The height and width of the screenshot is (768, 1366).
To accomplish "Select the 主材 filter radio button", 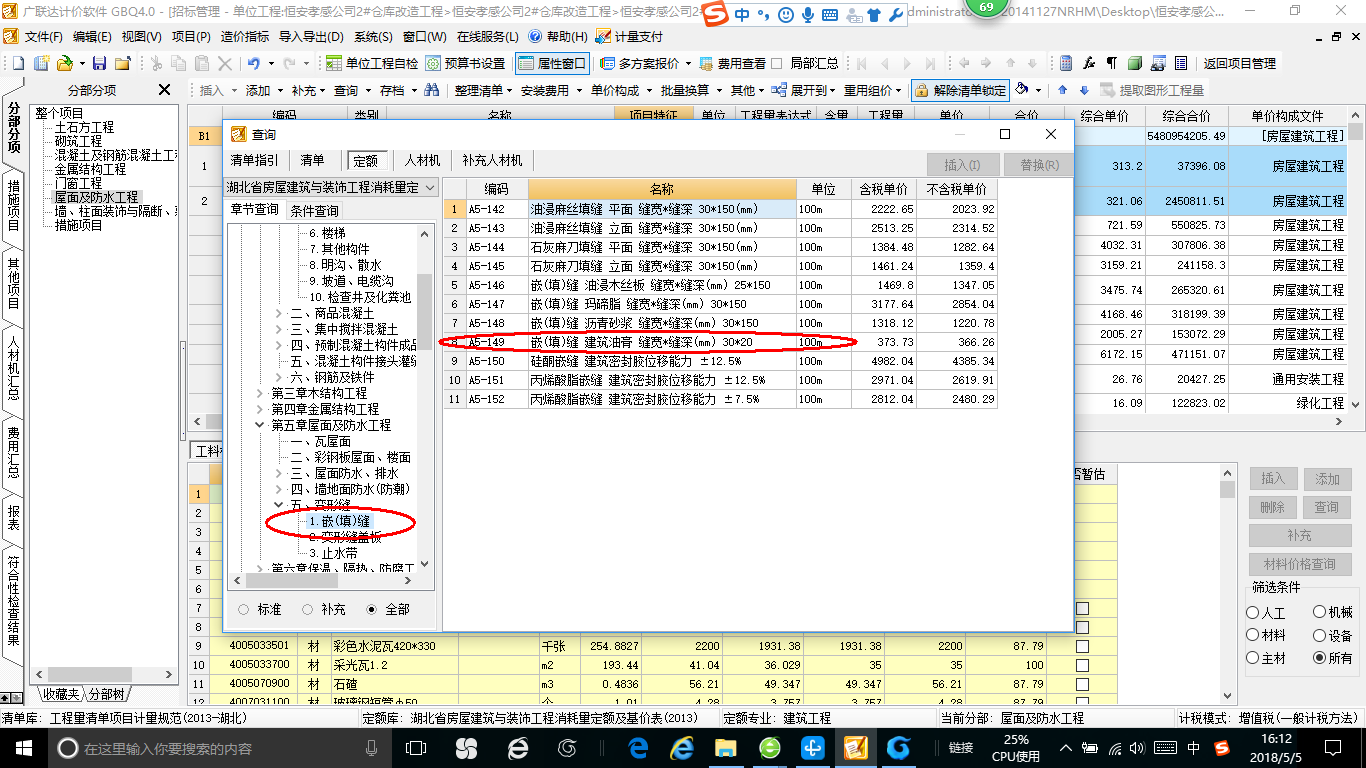I will tap(1253, 658).
